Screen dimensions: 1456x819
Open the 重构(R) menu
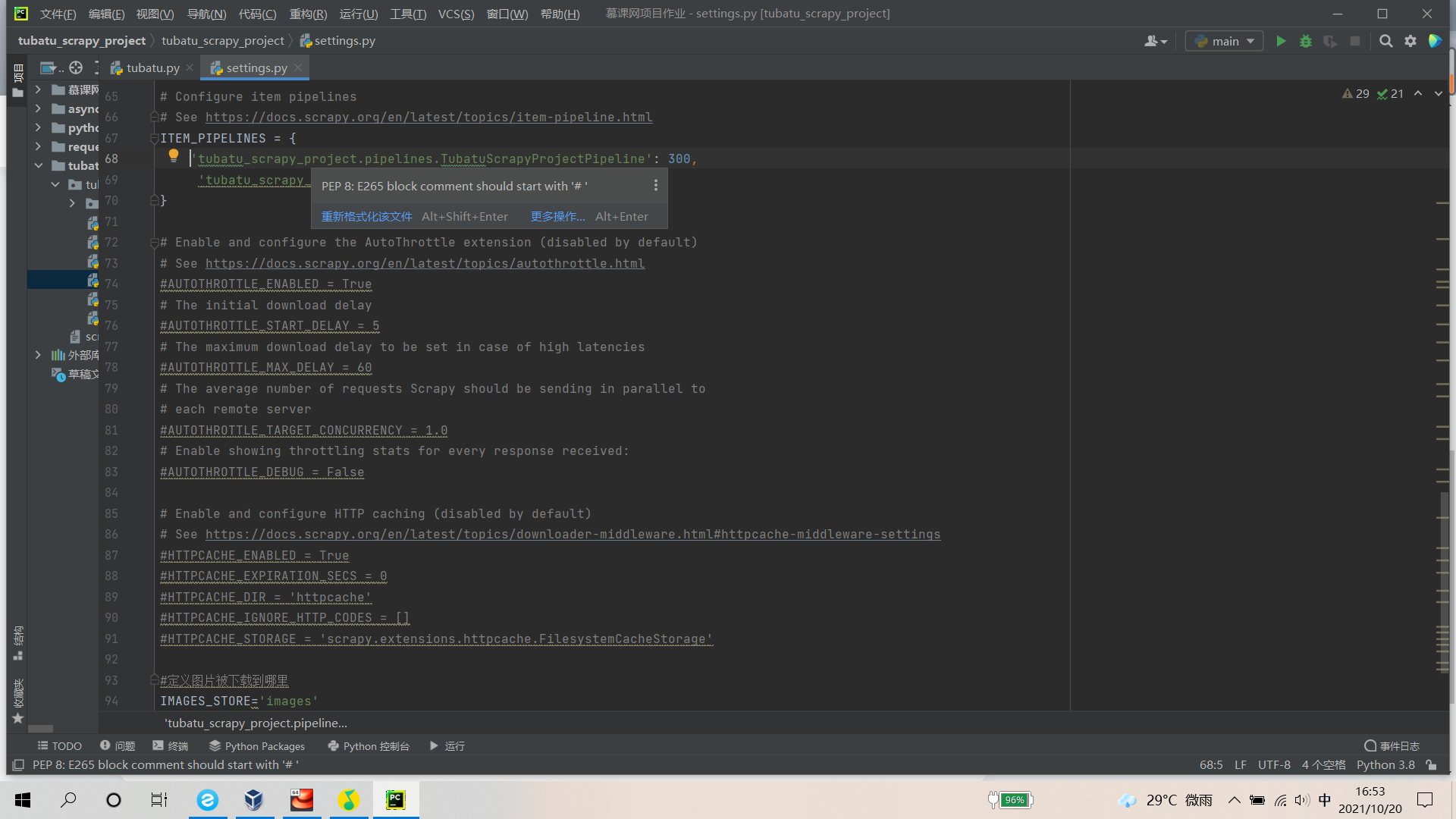coord(308,14)
